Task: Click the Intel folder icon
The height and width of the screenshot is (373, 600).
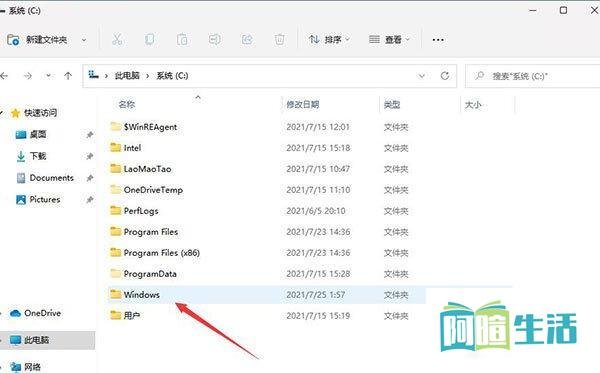Action: [x=116, y=147]
